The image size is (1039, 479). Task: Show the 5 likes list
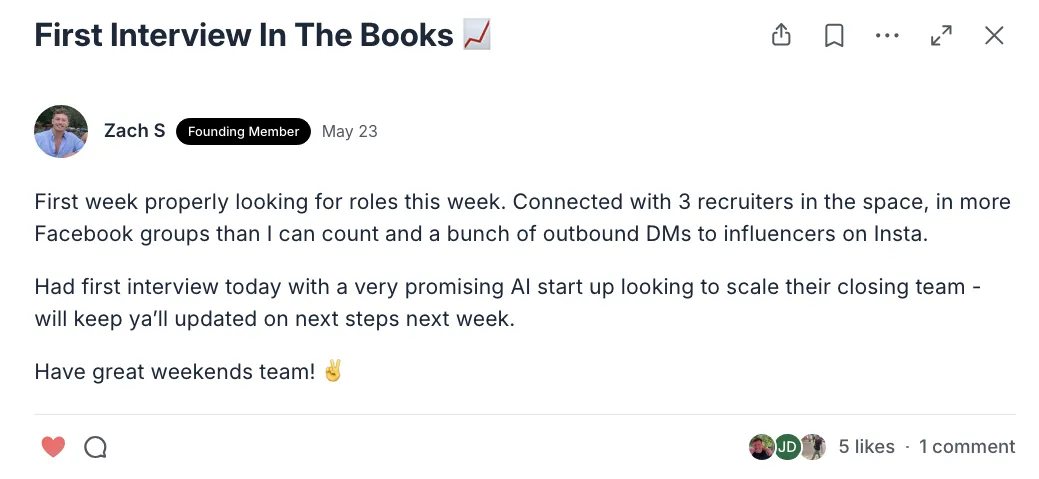[x=866, y=447]
